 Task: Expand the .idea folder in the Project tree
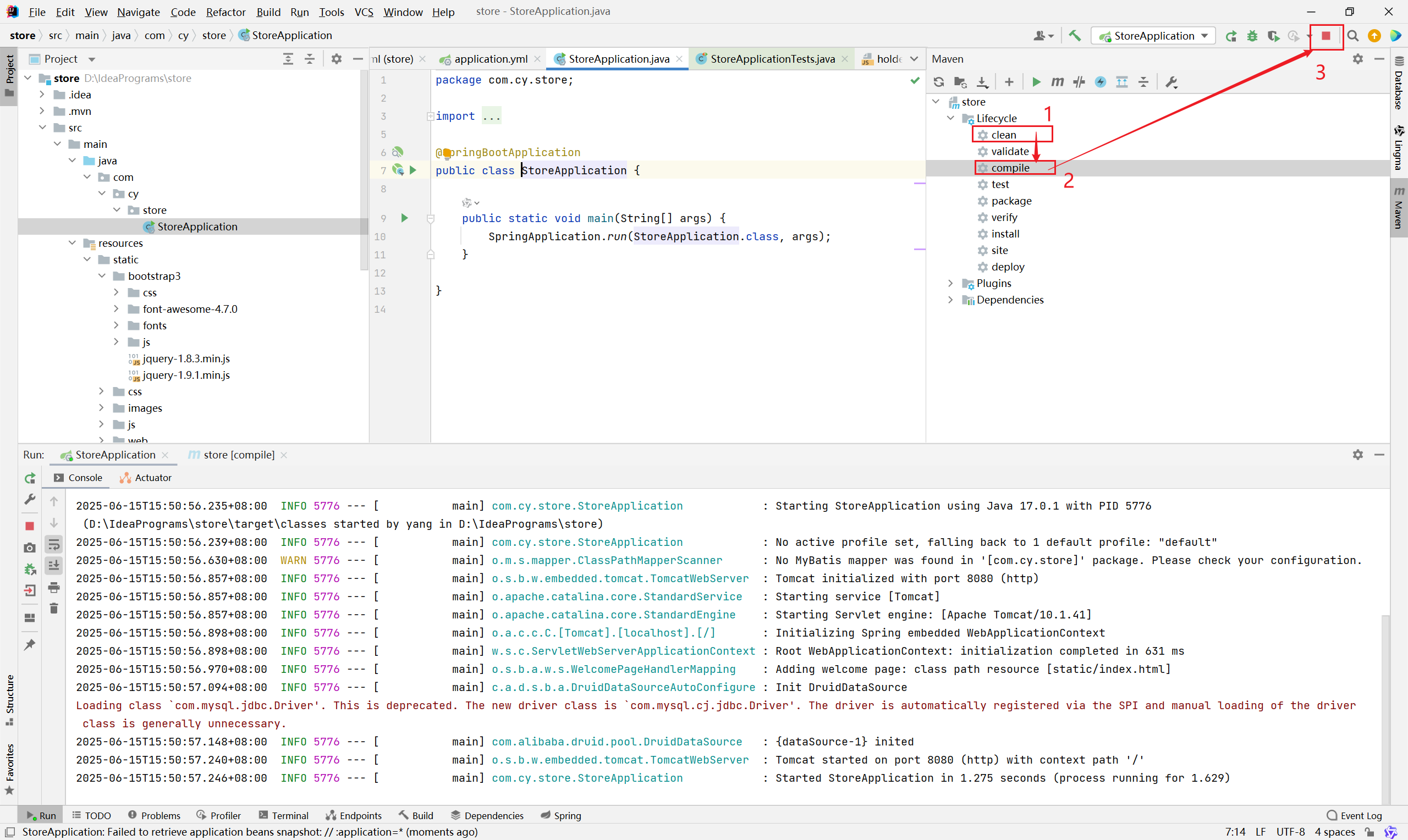(x=42, y=95)
